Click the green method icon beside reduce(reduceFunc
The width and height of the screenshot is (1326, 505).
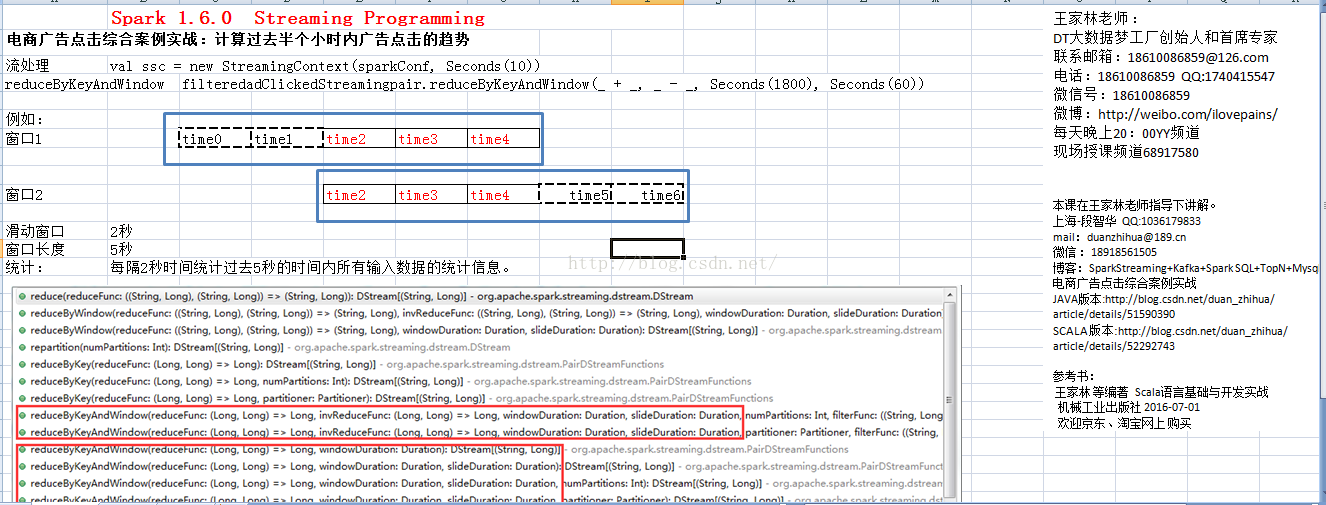(x=22, y=297)
